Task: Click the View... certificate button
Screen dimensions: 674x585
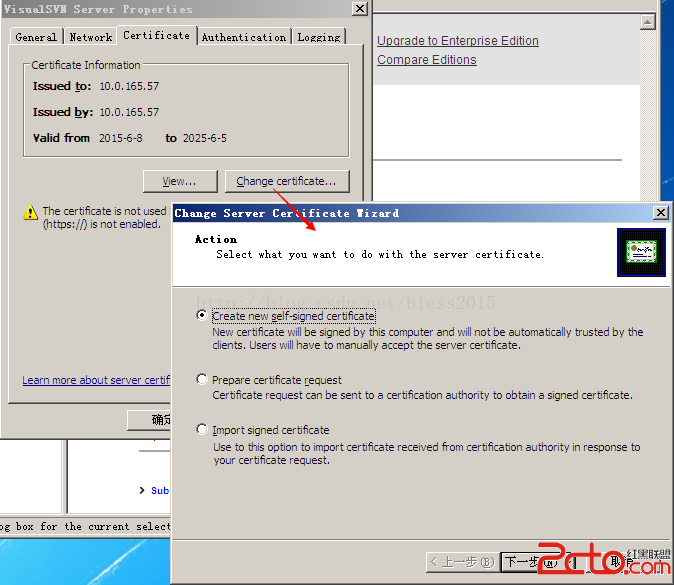Action: pyautogui.click(x=180, y=181)
